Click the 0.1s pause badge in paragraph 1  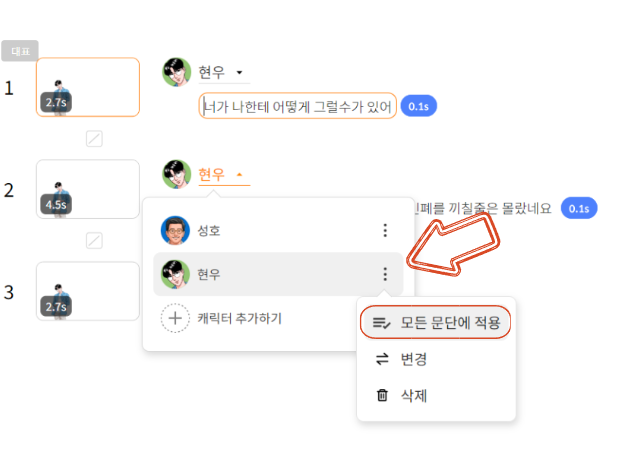[419, 106]
